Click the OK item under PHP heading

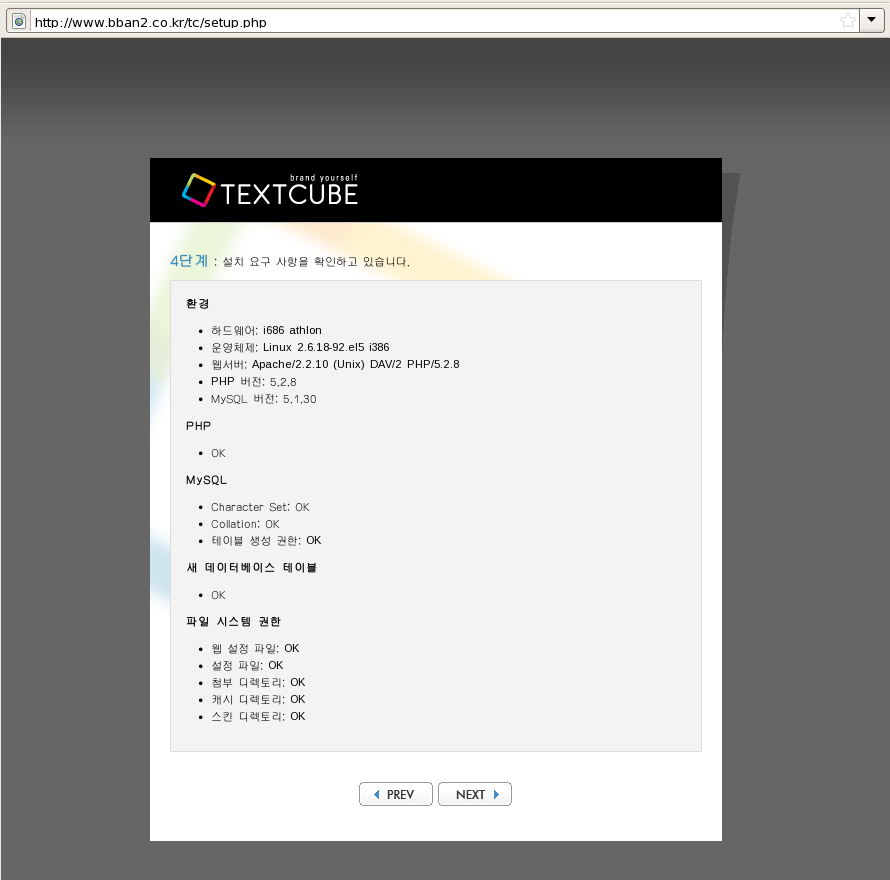click(x=218, y=453)
